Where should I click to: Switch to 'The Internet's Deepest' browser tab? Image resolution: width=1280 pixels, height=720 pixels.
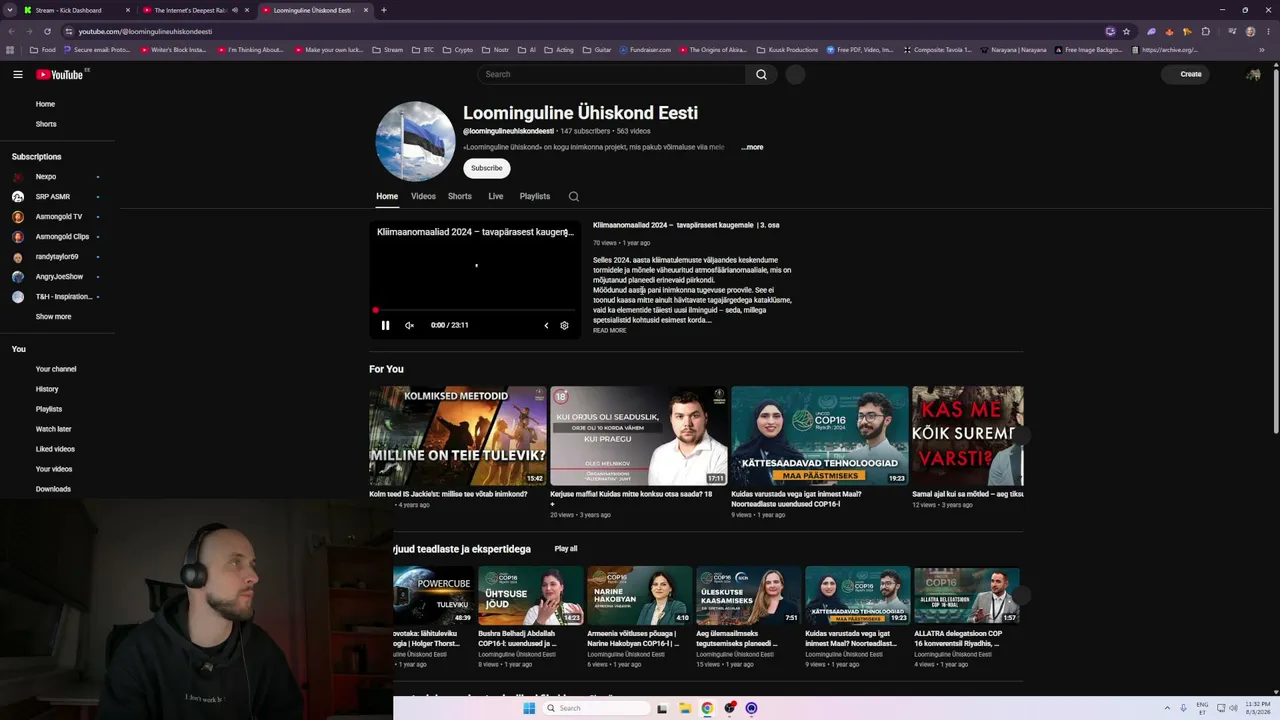point(196,10)
